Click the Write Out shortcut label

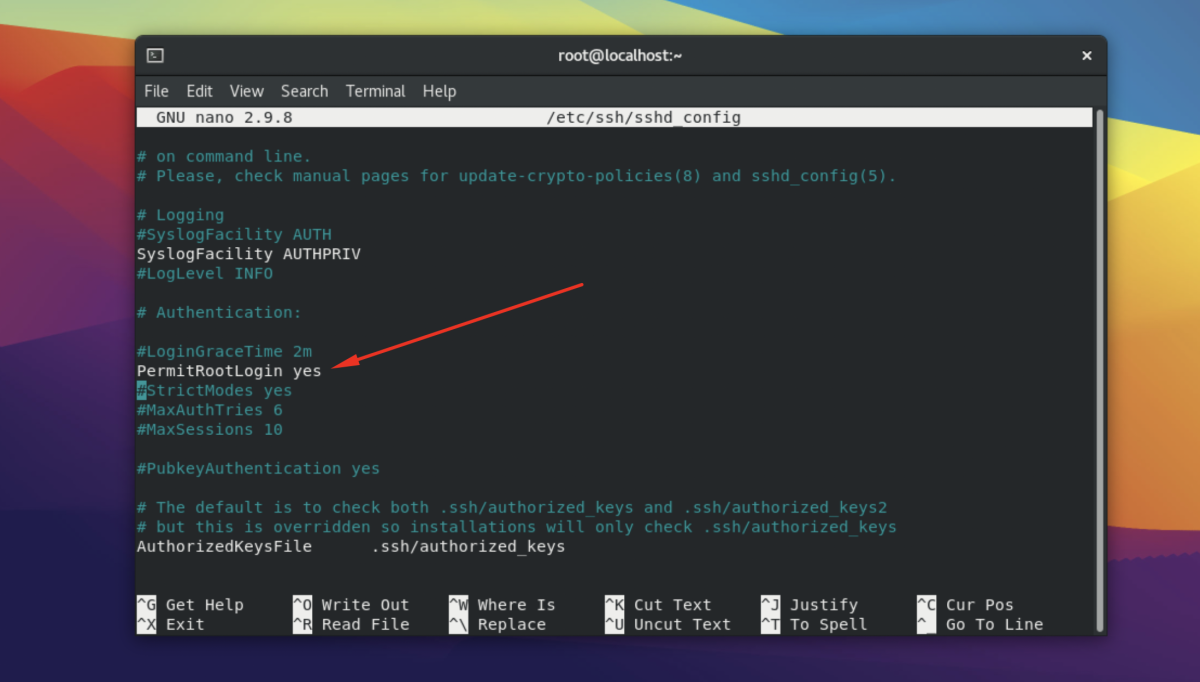coord(364,605)
